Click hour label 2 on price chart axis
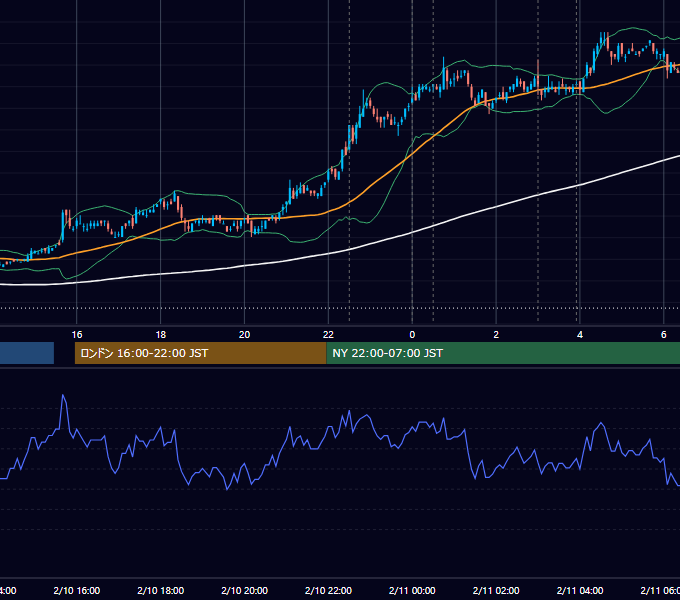Image resolution: width=680 pixels, height=600 pixels. [496, 334]
